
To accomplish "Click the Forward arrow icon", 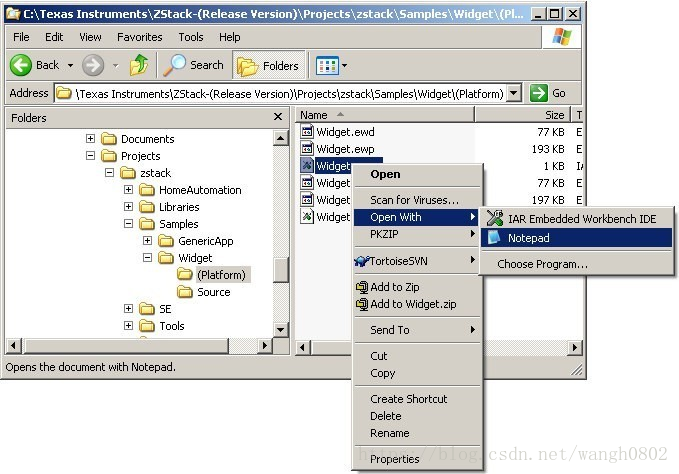I will coord(93,65).
